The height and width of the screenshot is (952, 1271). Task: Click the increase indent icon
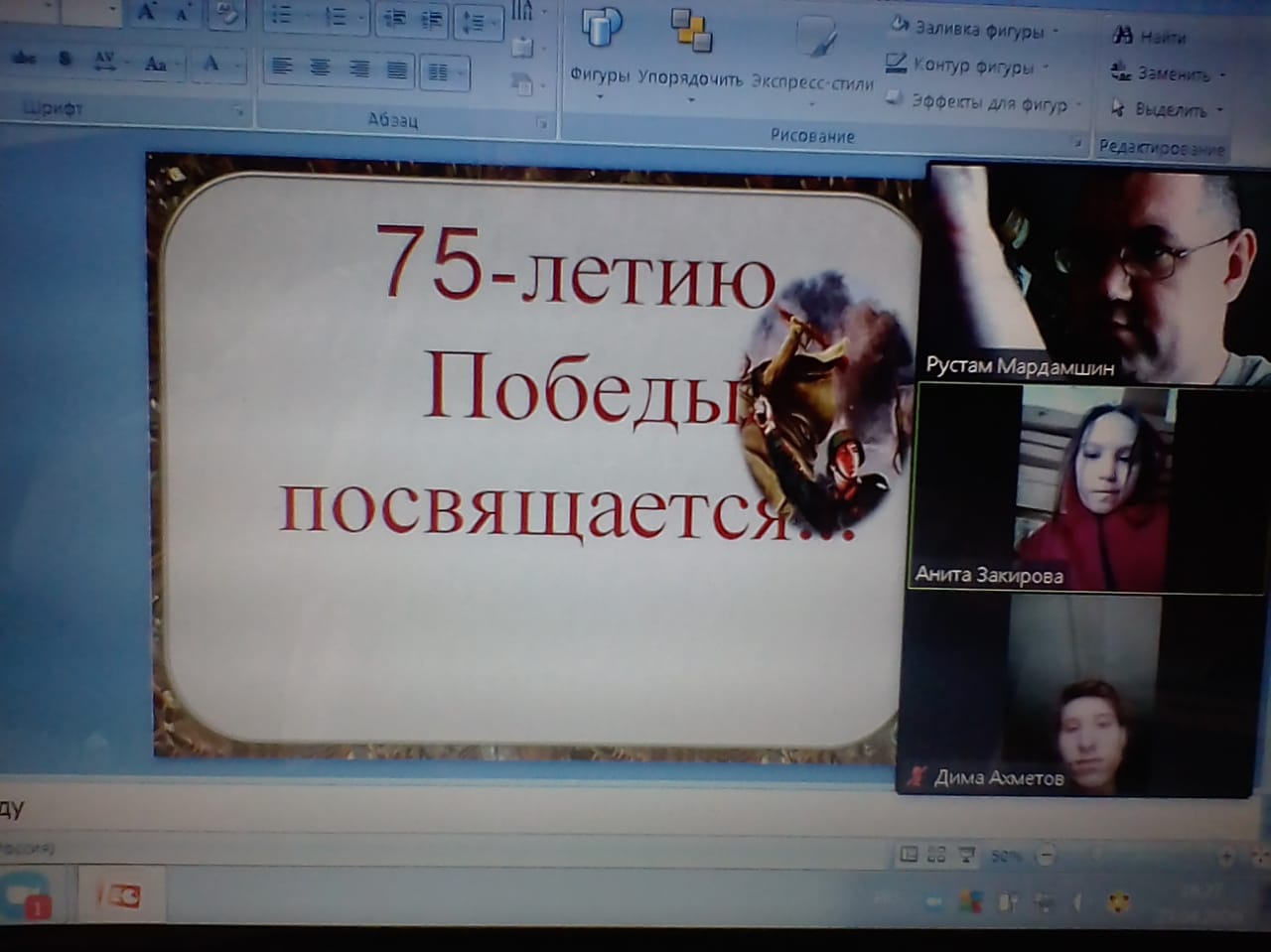tap(433, 18)
